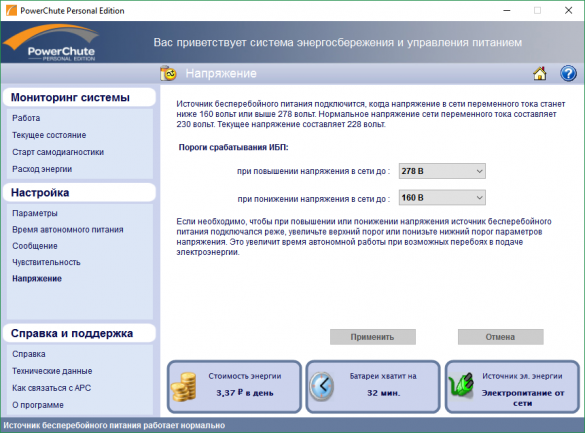585x433 pixels.
Task: Open the Батареи хватит на panel
Action: pyautogui.click(x=373, y=387)
